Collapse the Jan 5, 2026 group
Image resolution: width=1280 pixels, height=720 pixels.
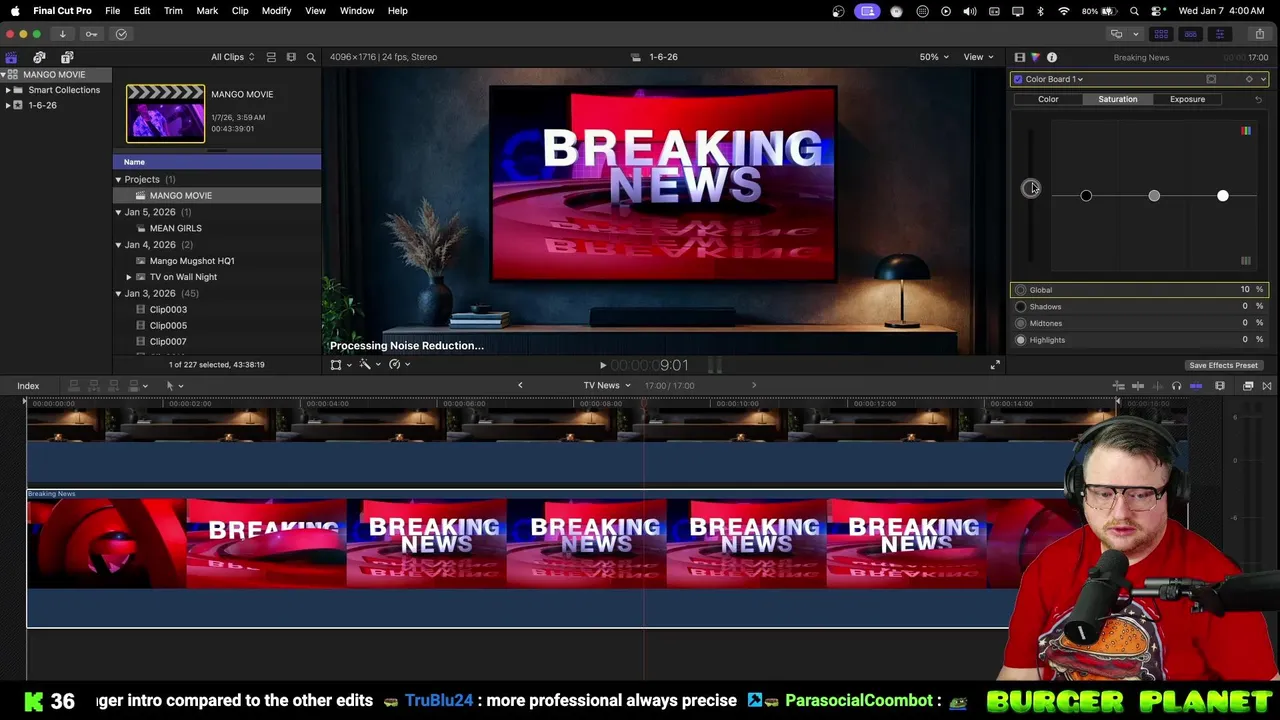118,212
